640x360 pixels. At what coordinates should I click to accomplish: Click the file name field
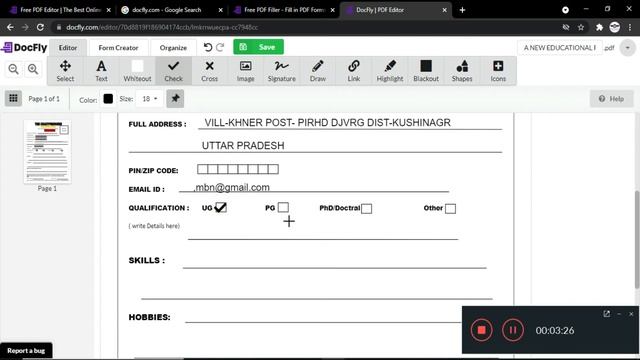[x=560, y=48]
